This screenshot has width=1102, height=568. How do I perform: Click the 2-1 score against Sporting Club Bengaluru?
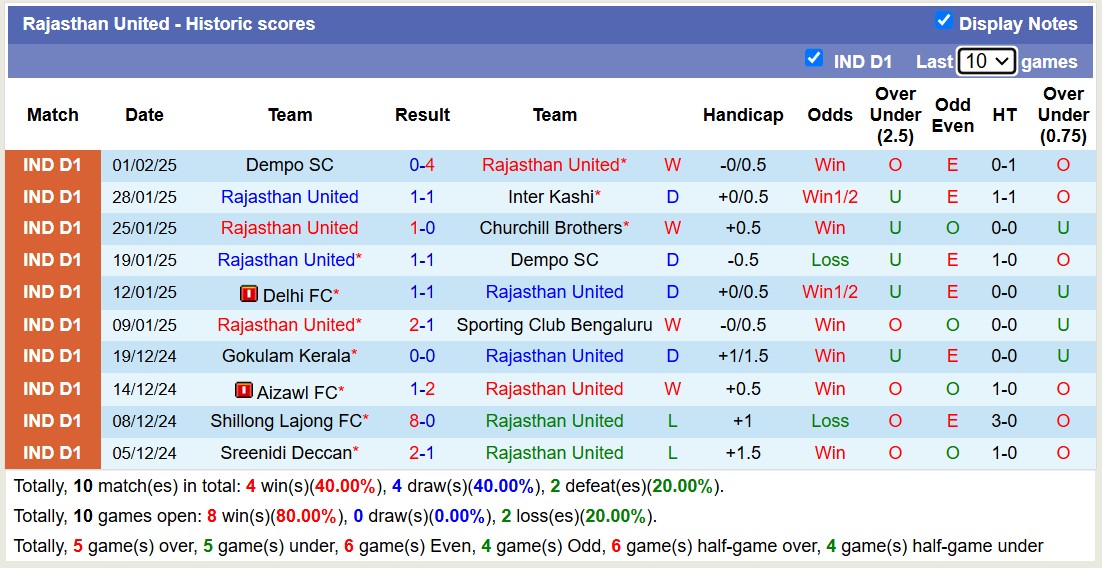pos(422,325)
